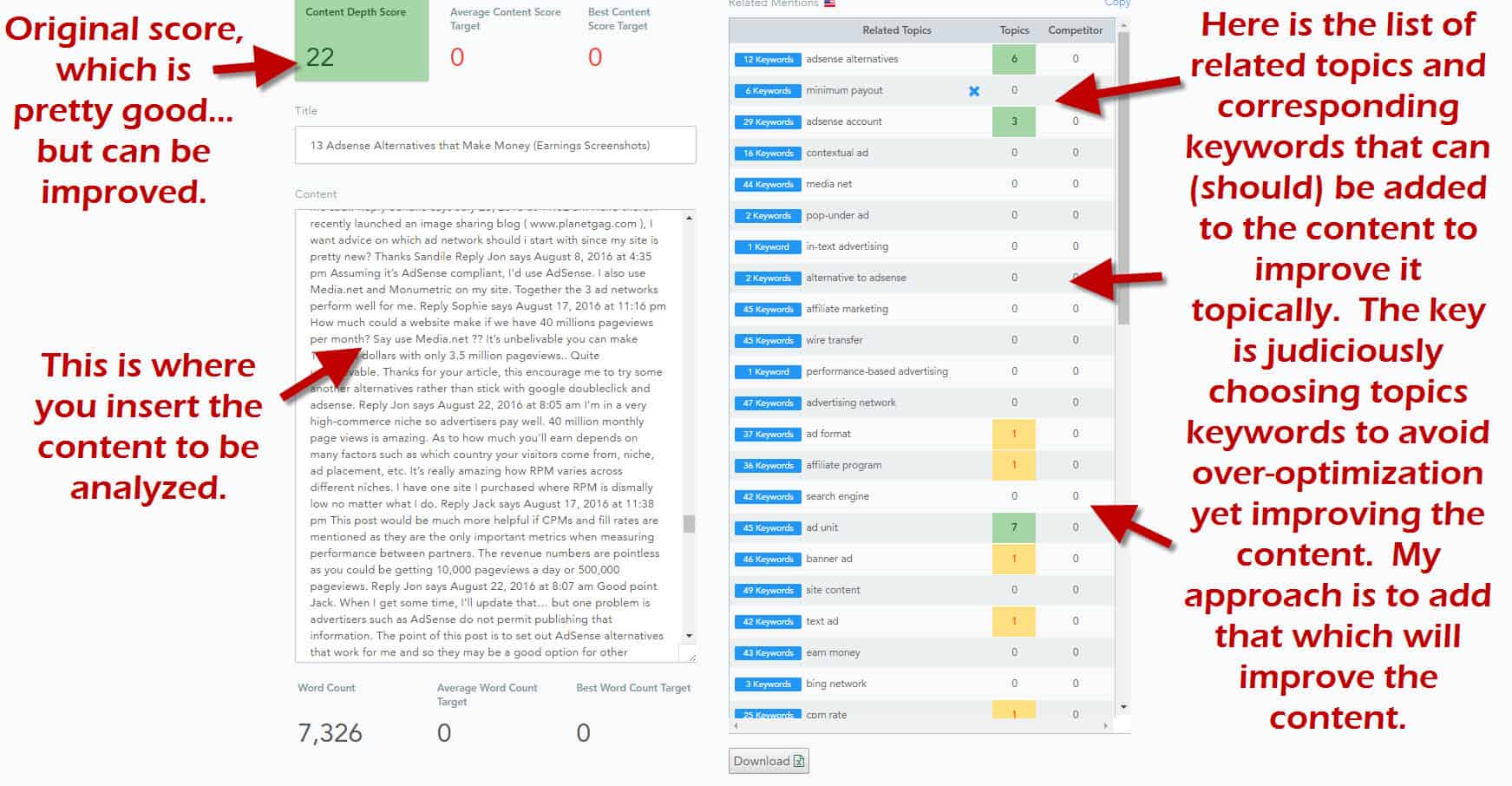Click the Copy link above the topics table
The height and width of the screenshot is (786, 1512).
click(1118, 4)
